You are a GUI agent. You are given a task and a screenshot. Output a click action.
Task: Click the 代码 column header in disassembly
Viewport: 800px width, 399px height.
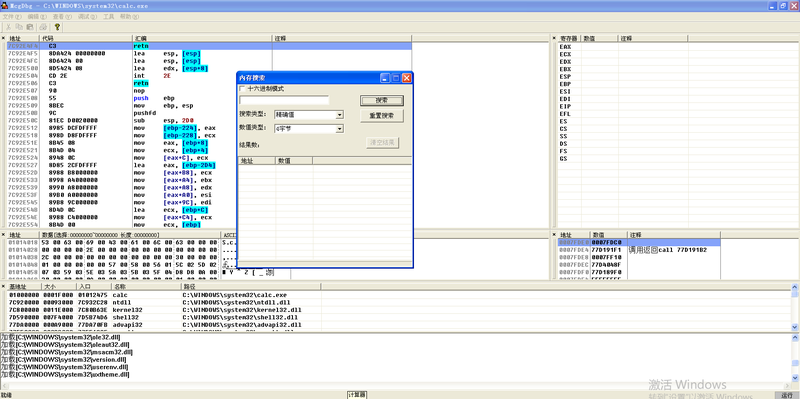tap(86, 38)
